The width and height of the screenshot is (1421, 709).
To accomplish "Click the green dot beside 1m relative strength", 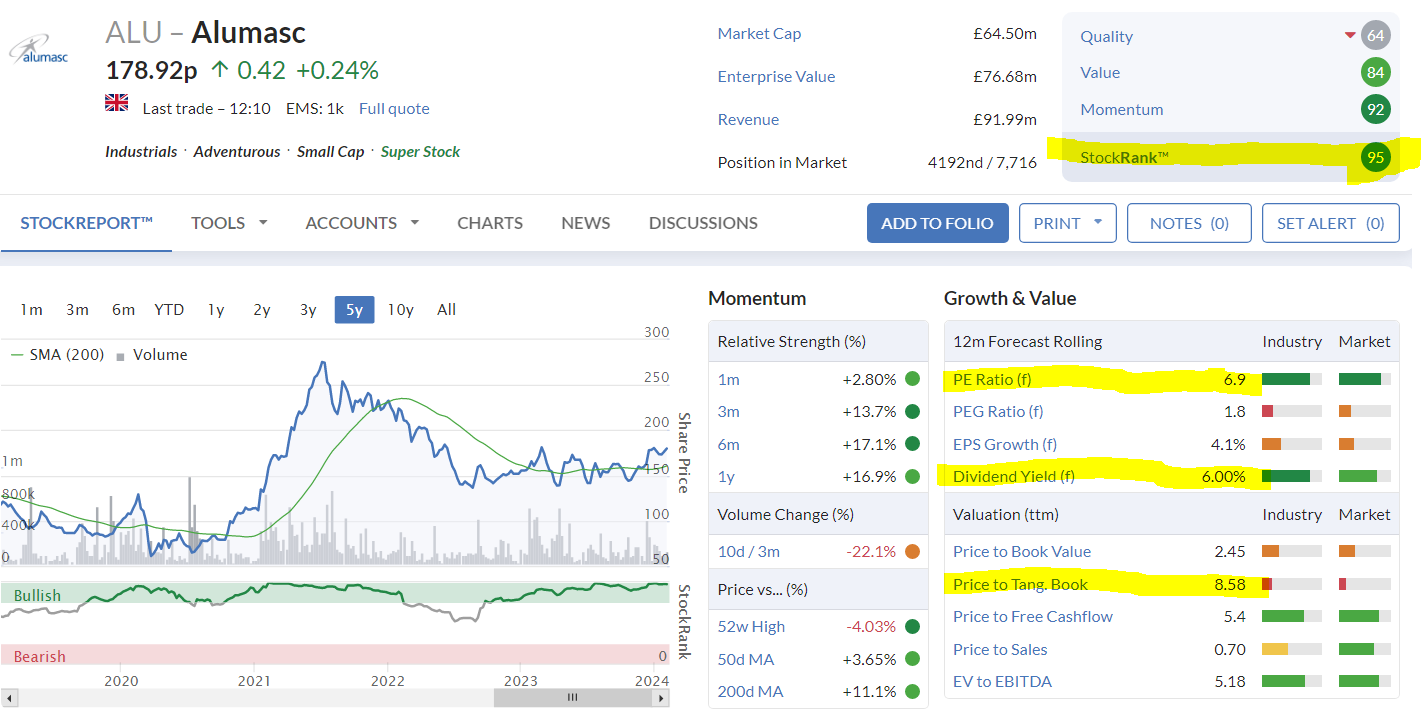I will [x=912, y=379].
